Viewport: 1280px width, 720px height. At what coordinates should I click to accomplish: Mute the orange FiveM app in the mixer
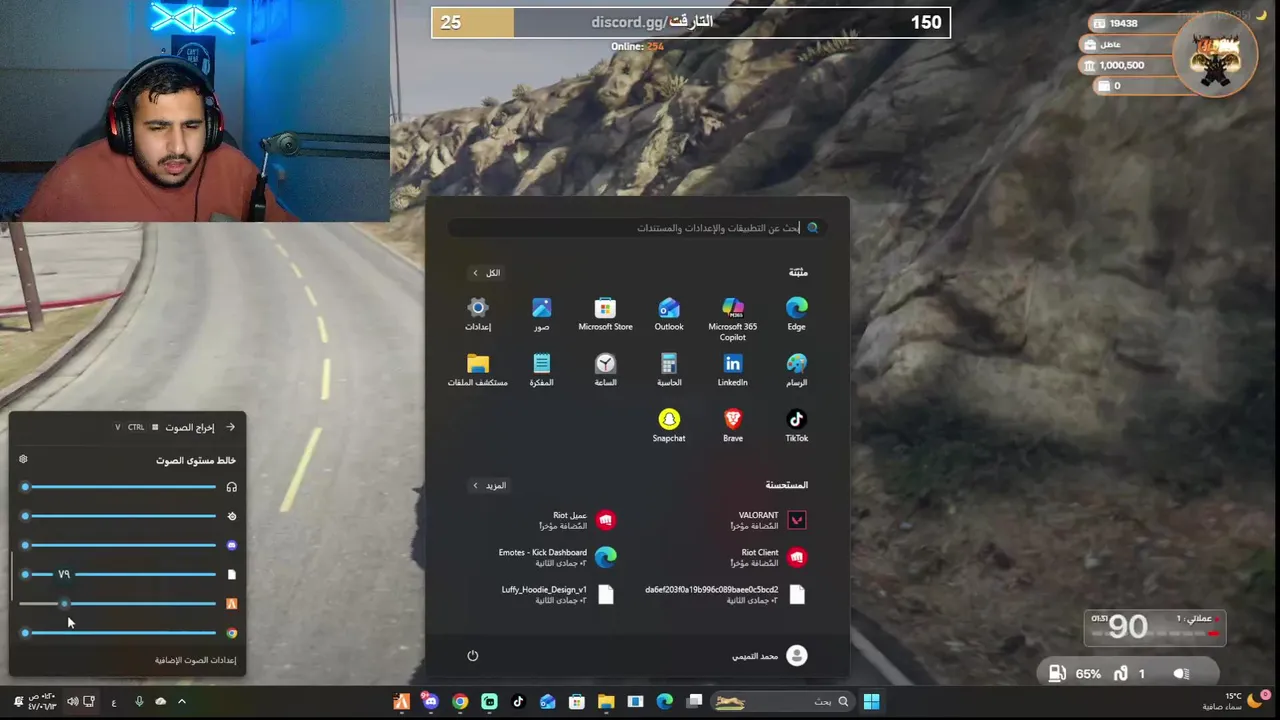pos(231,603)
